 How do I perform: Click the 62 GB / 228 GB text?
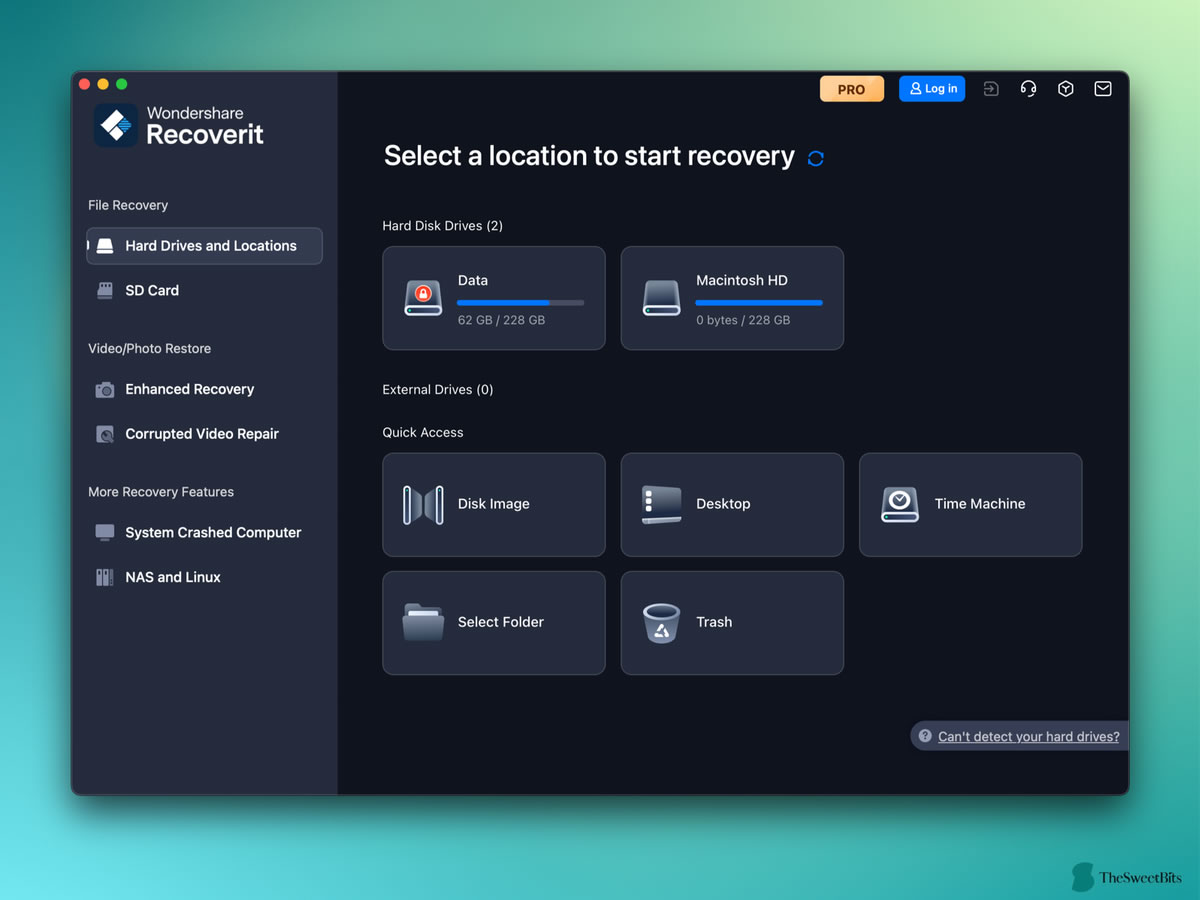tap(501, 320)
